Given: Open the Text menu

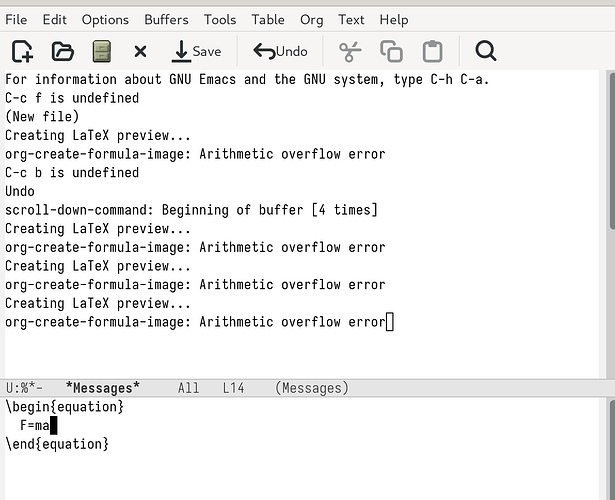Looking at the screenshot, I should (x=351, y=20).
